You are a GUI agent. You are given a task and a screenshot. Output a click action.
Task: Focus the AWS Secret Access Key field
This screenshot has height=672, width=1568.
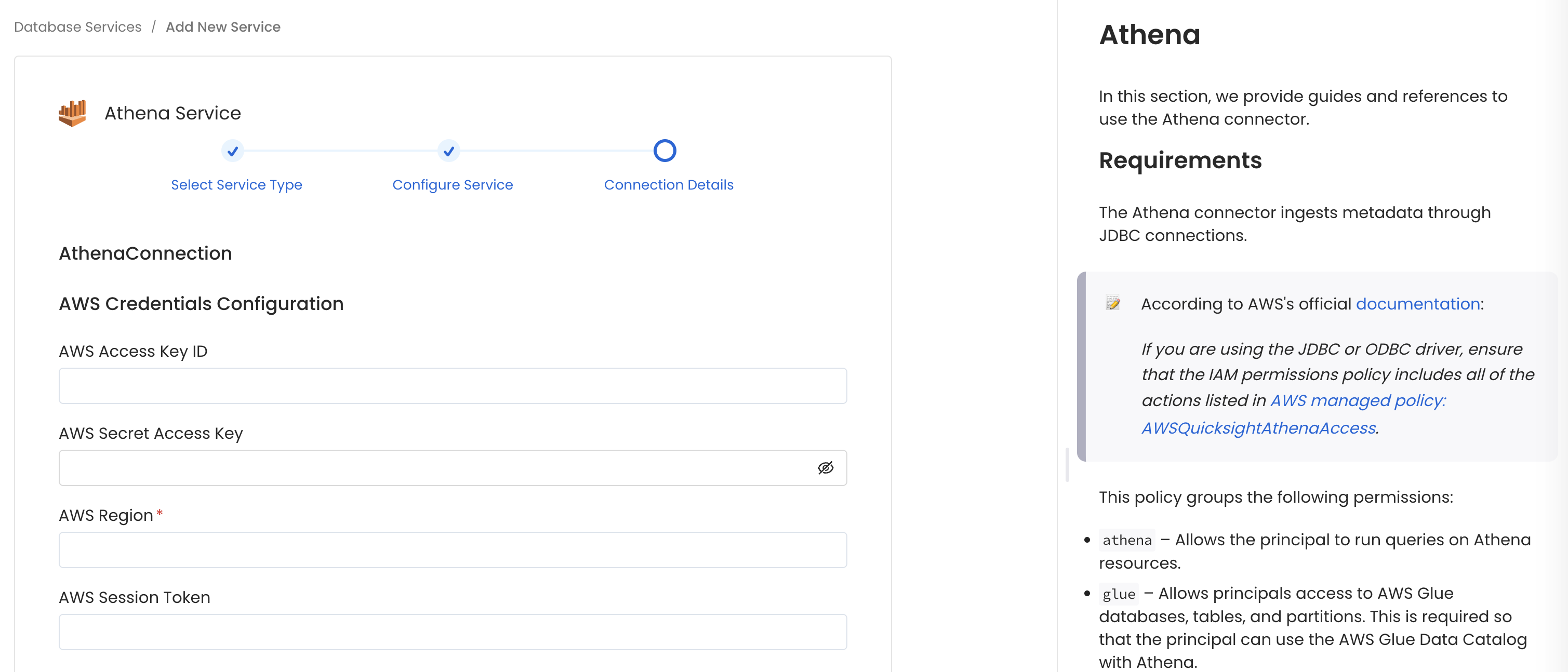(426, 467)
